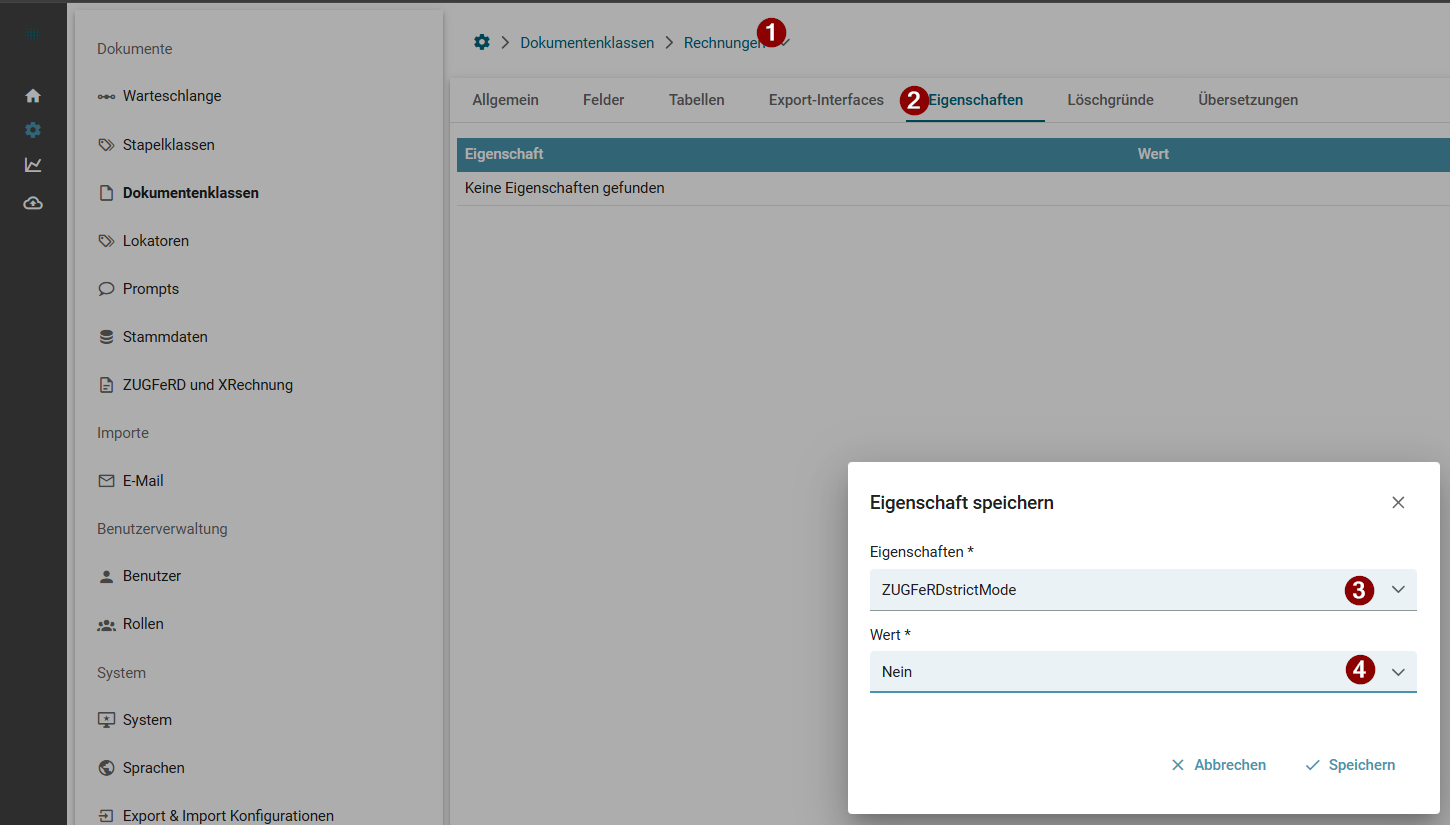
Task: Open the Wert dropdown showing Nein
Action: point(1143,672)
